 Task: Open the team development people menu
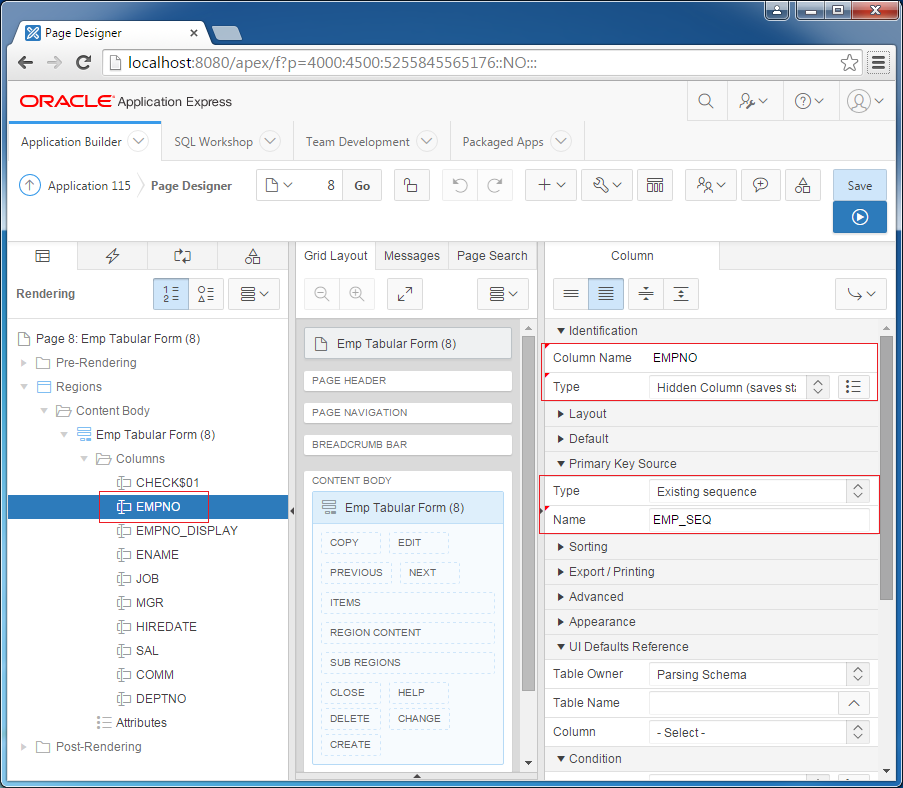[x=711, y=185]
